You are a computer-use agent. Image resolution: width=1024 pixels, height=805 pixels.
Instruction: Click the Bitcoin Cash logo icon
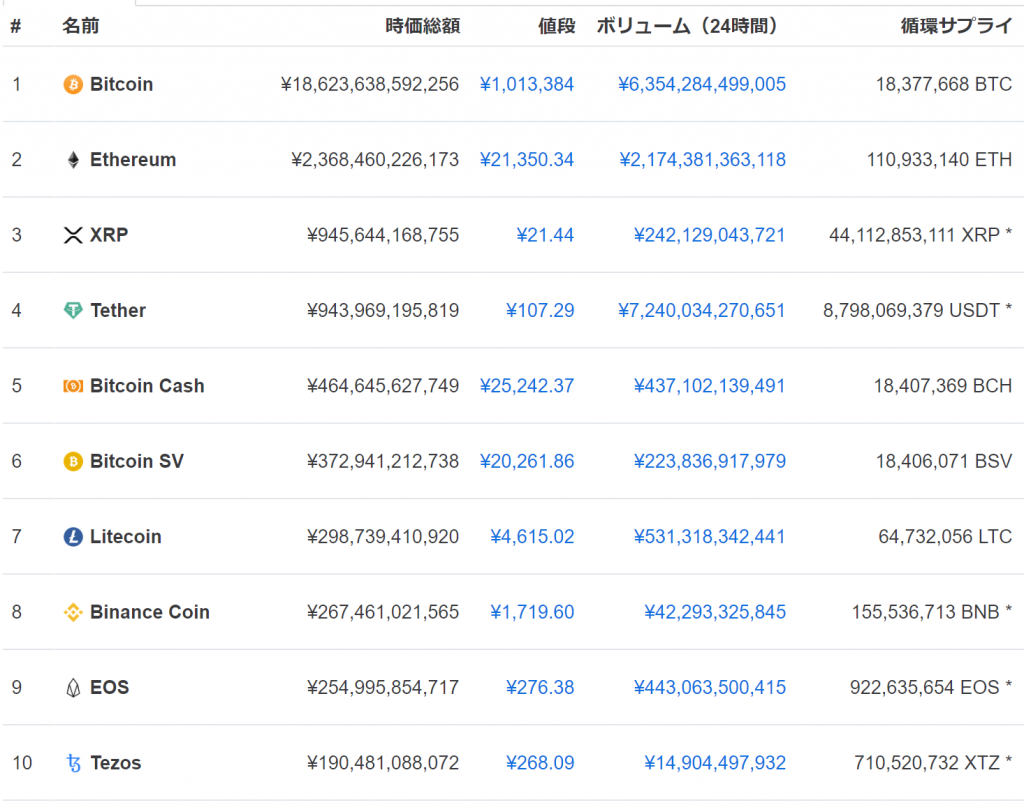pos(73,386)
